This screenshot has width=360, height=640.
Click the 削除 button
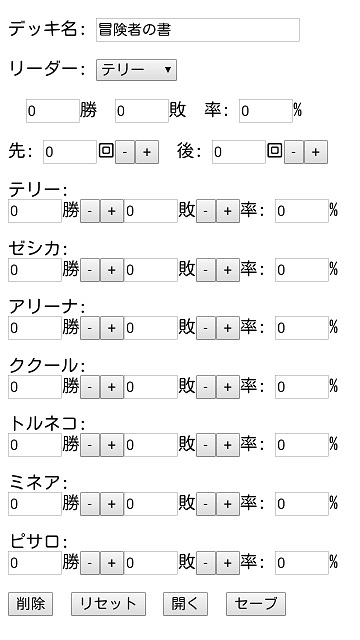pos(31,604)
